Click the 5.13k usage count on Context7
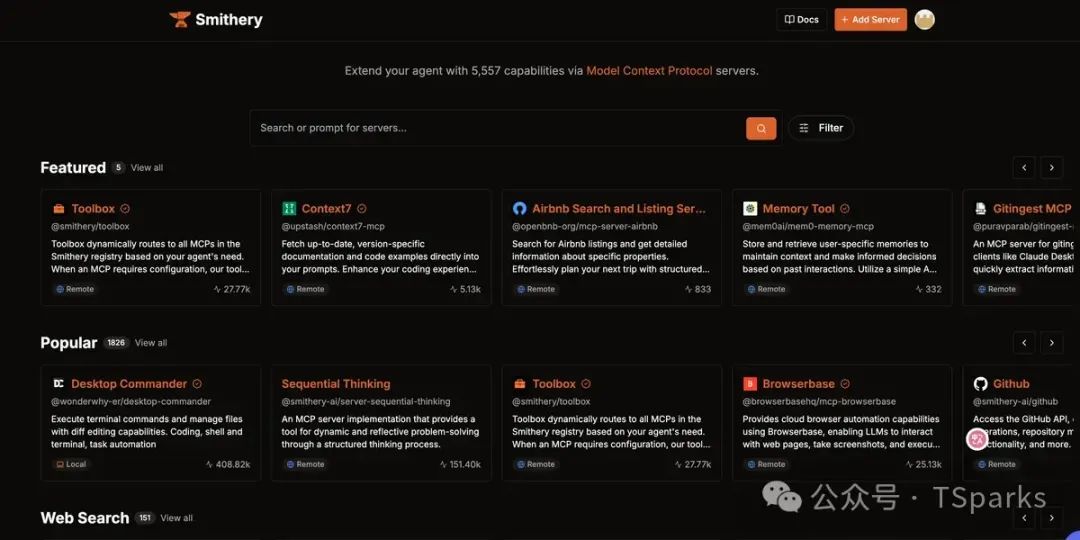This screenshot has height=540, width=1080. tap(466, 289)
